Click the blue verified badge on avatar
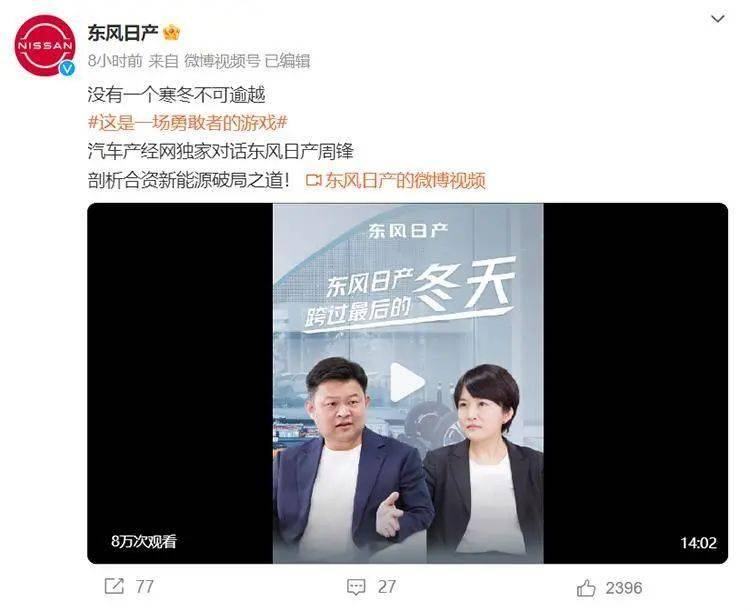This screenshot has width=750, height=611. pos(67,68)
